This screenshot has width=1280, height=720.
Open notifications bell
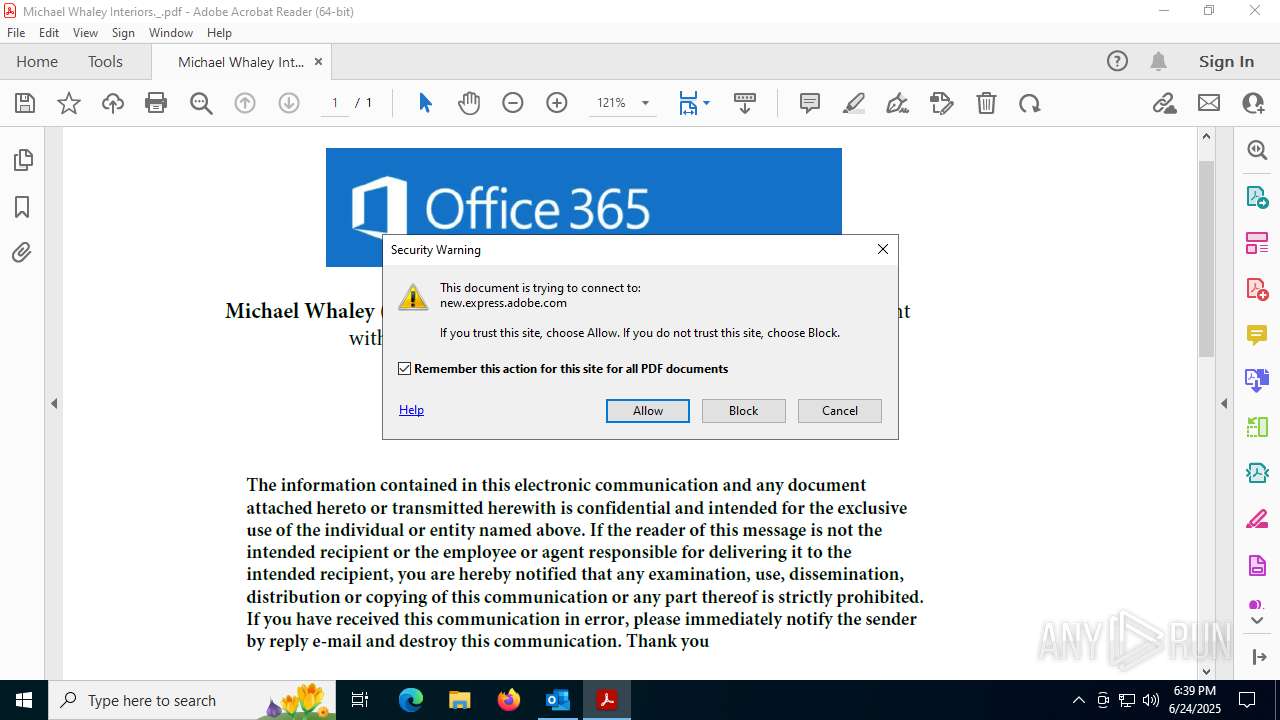(x=1158, y=61)
